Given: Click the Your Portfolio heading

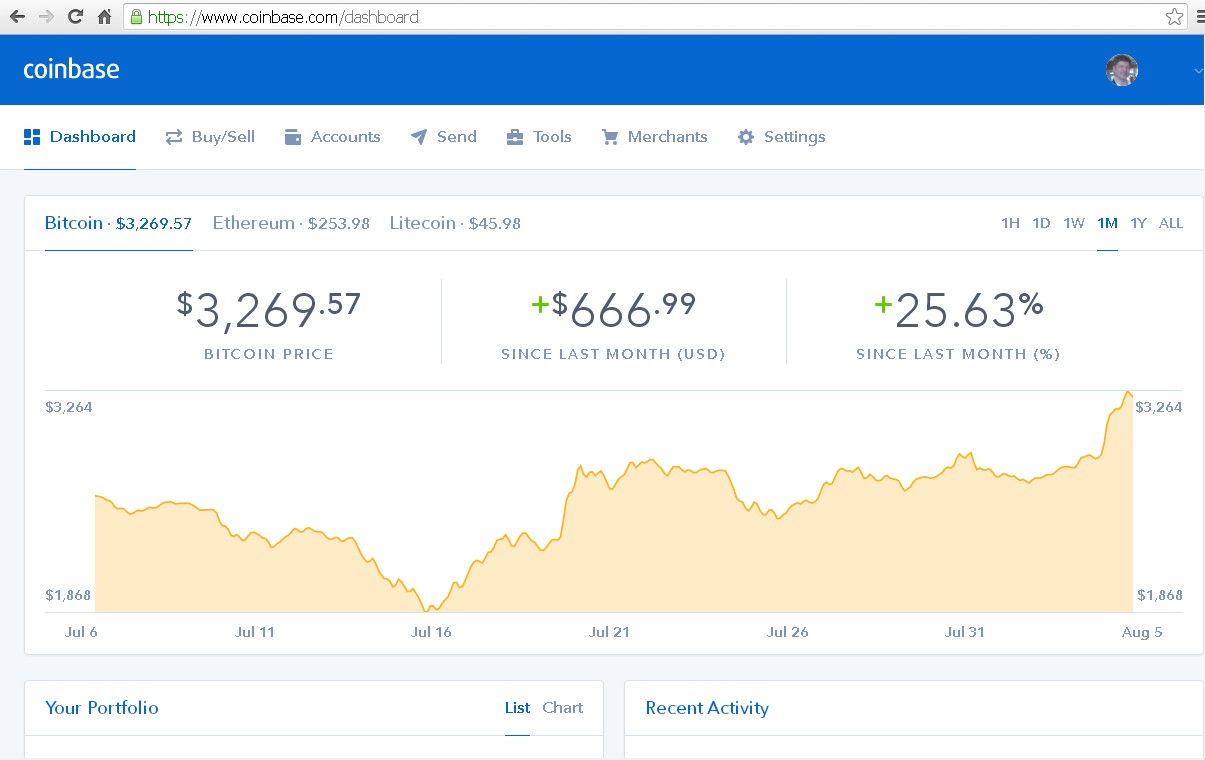Looking at the screenshot, I should [x=102, y=708].
